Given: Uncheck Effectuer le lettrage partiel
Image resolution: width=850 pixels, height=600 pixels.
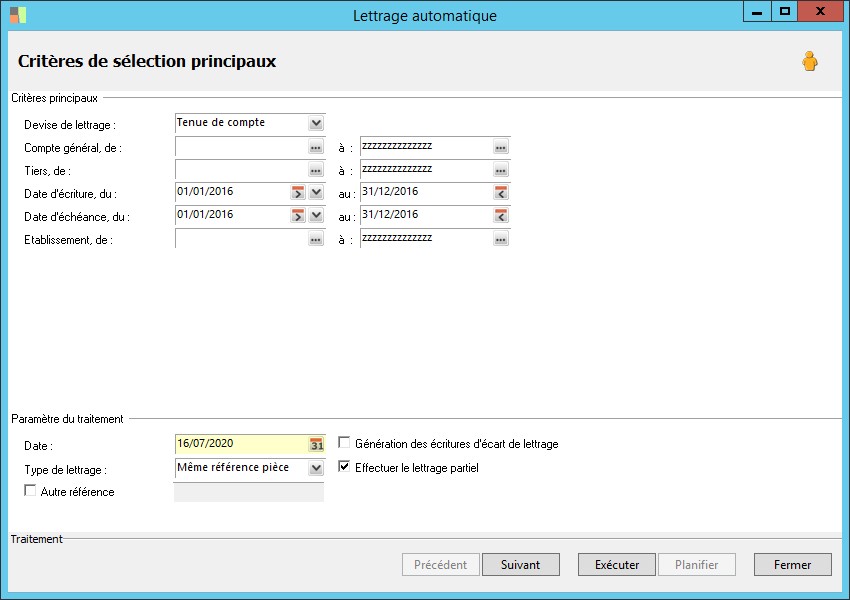Looking at the screenshot, I should pos(345,467).
